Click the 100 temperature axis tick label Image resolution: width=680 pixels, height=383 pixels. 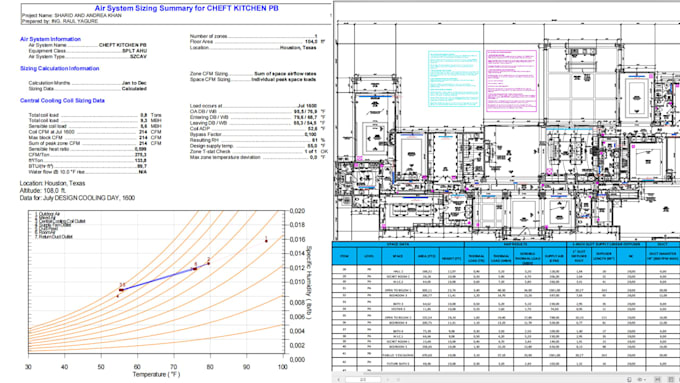click(x=283, y=367)
